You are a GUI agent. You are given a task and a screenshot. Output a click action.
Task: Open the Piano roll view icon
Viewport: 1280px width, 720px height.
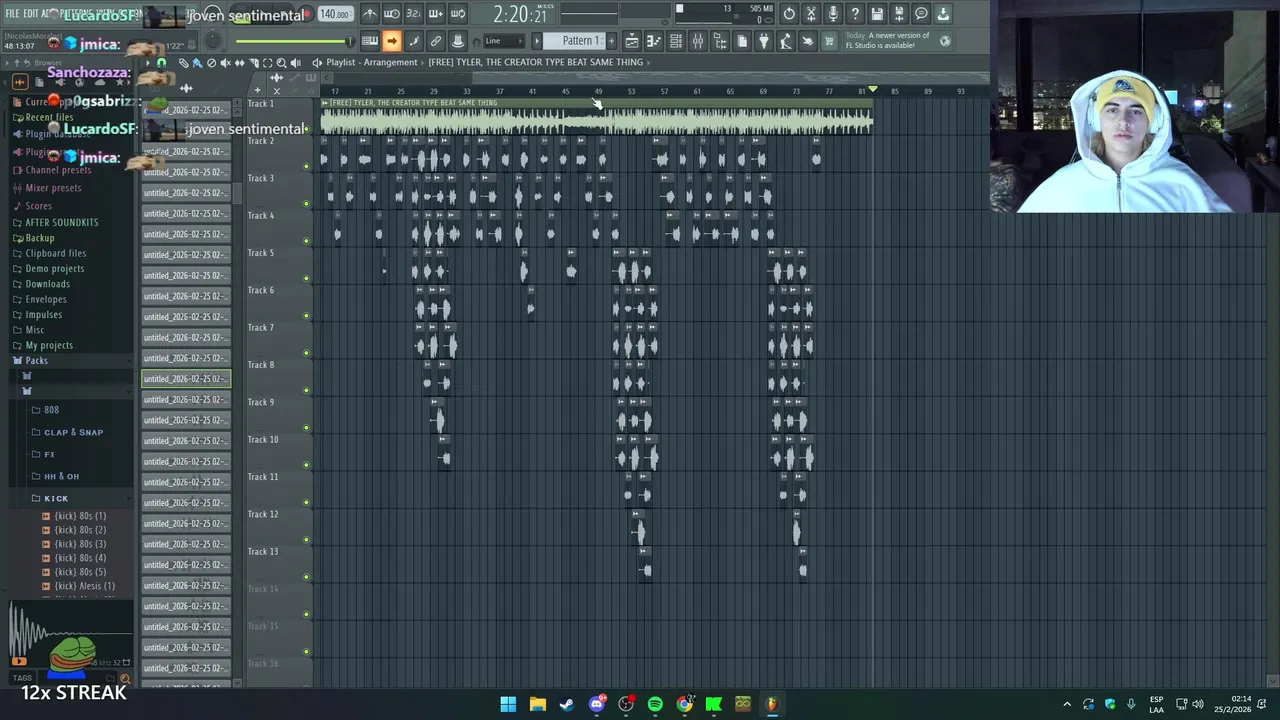[654, 41]
